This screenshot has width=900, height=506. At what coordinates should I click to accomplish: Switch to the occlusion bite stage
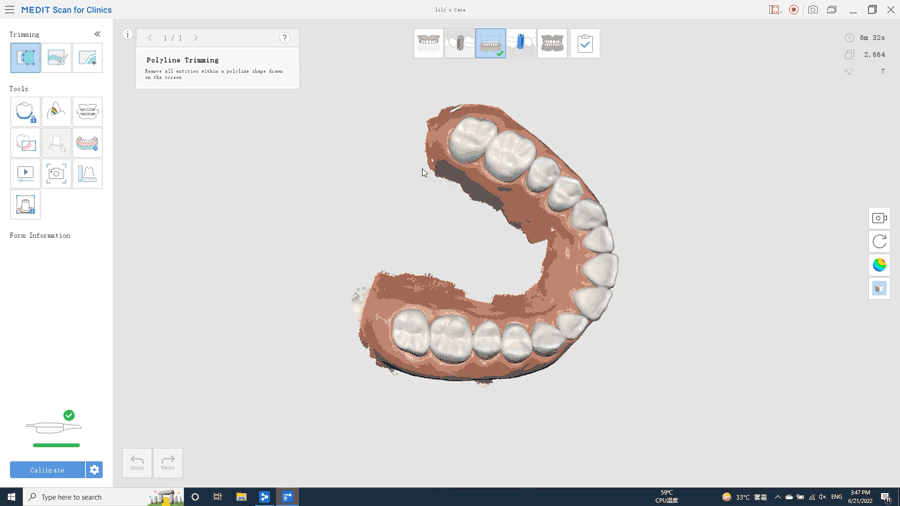pos(553,43)
